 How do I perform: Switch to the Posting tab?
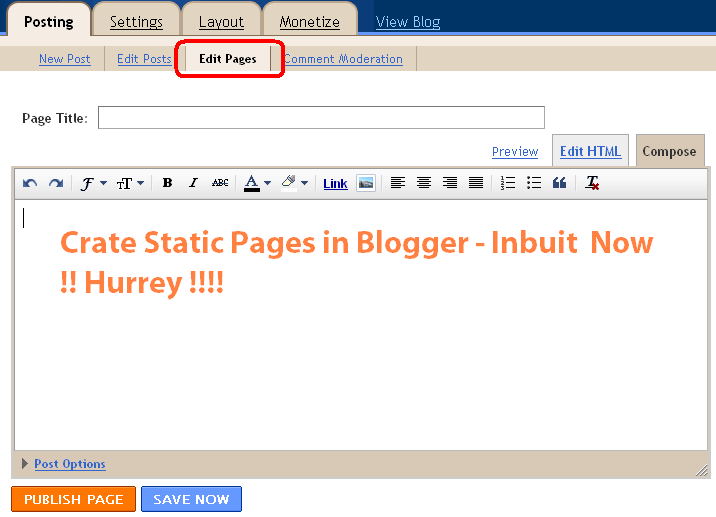[x=48, y=21]
